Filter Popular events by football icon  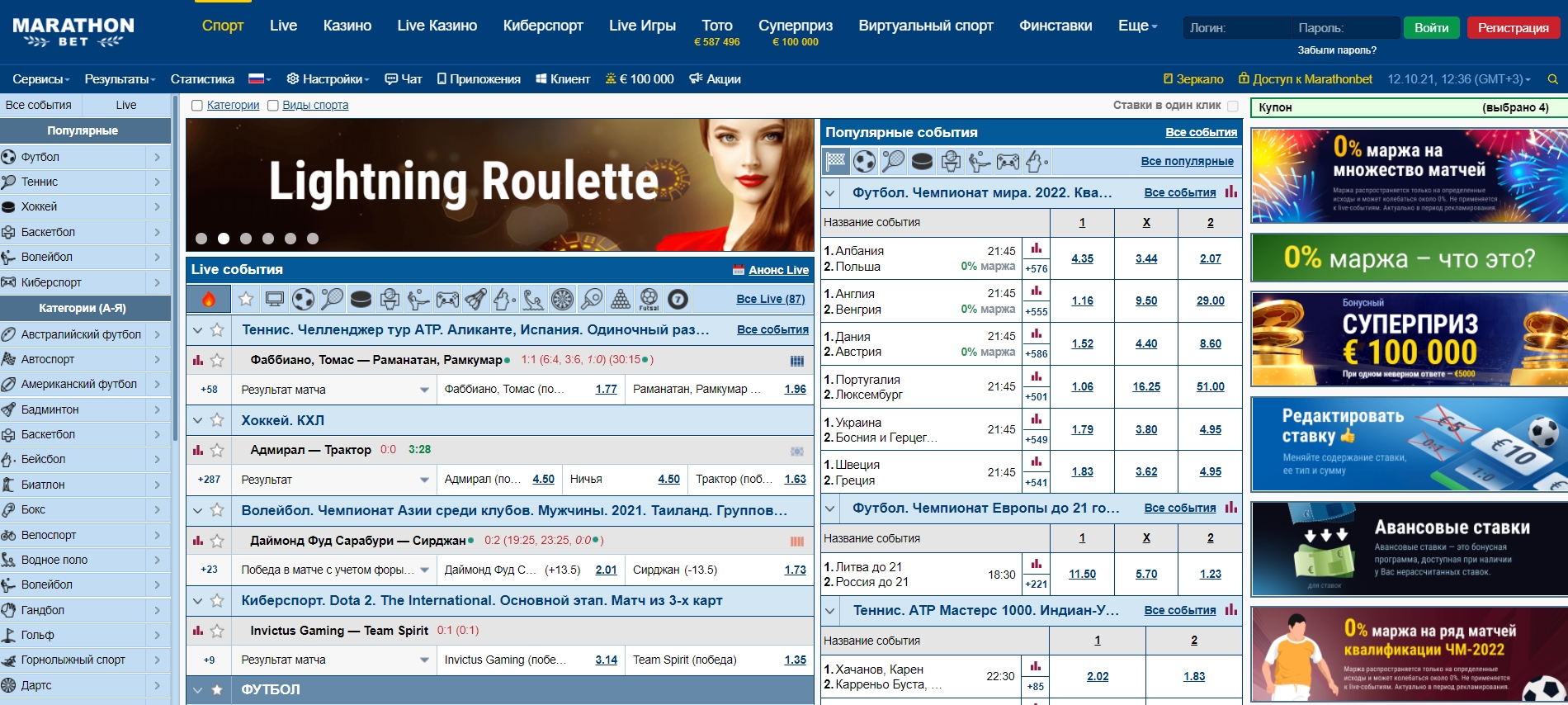(865, 161)
